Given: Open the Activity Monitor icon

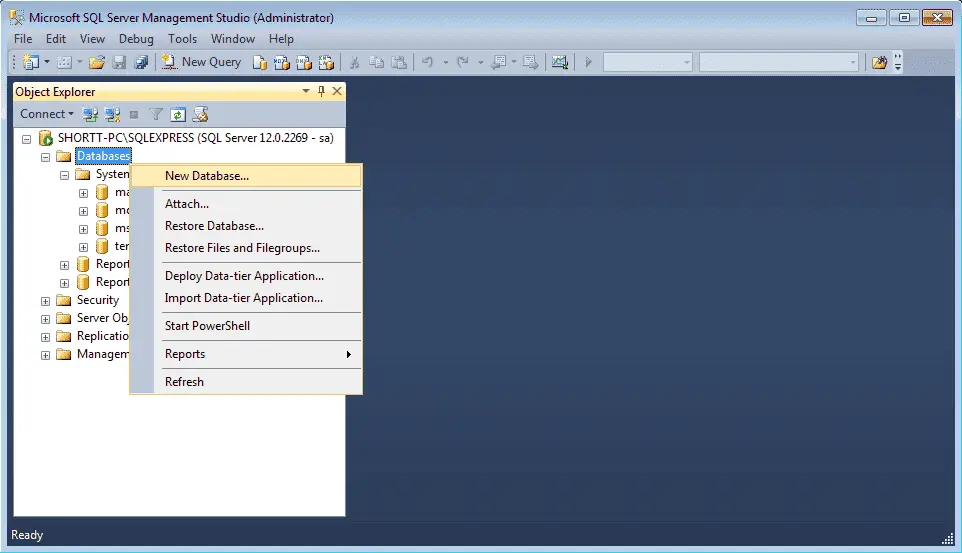Looking at the screenshot, I should [560, 62].
